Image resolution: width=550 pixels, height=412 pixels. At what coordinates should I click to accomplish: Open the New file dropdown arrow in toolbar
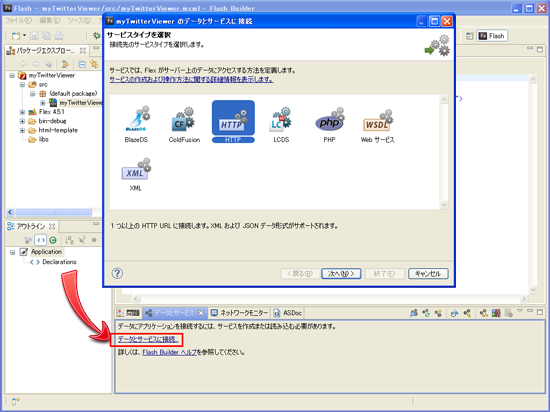pos(24,35)
